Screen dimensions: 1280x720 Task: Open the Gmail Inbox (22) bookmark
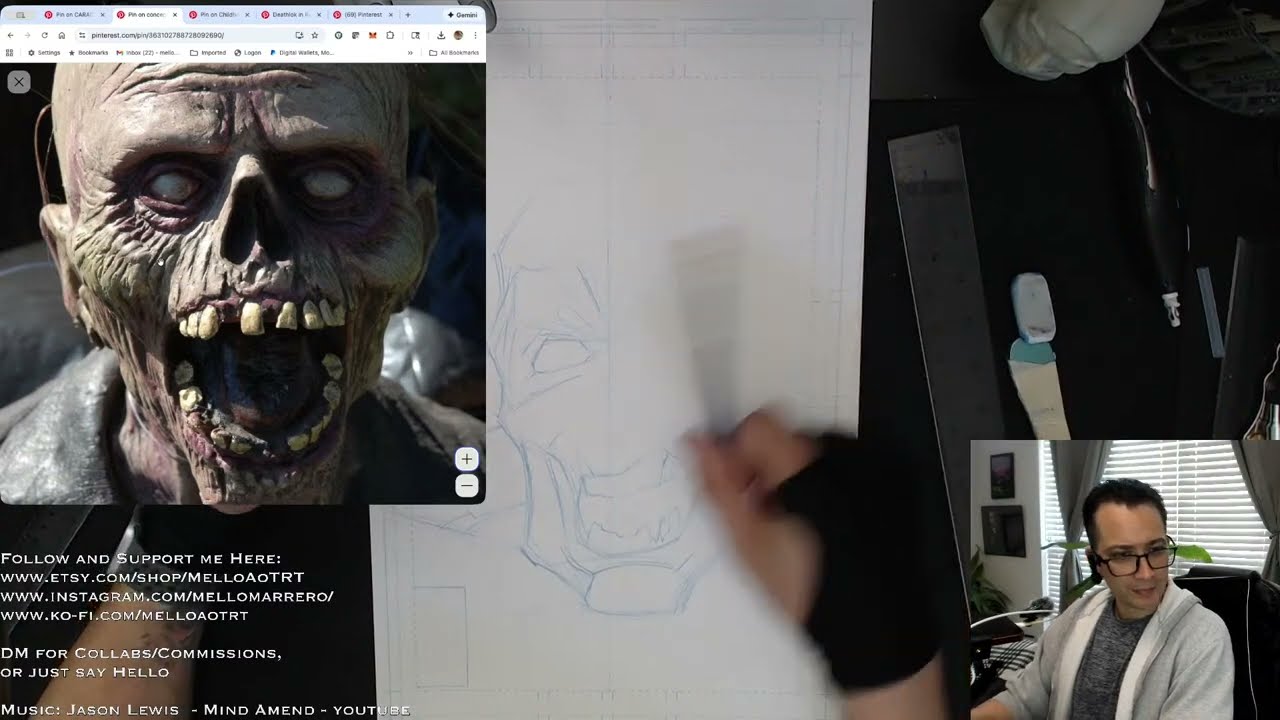tap(148, 52)
